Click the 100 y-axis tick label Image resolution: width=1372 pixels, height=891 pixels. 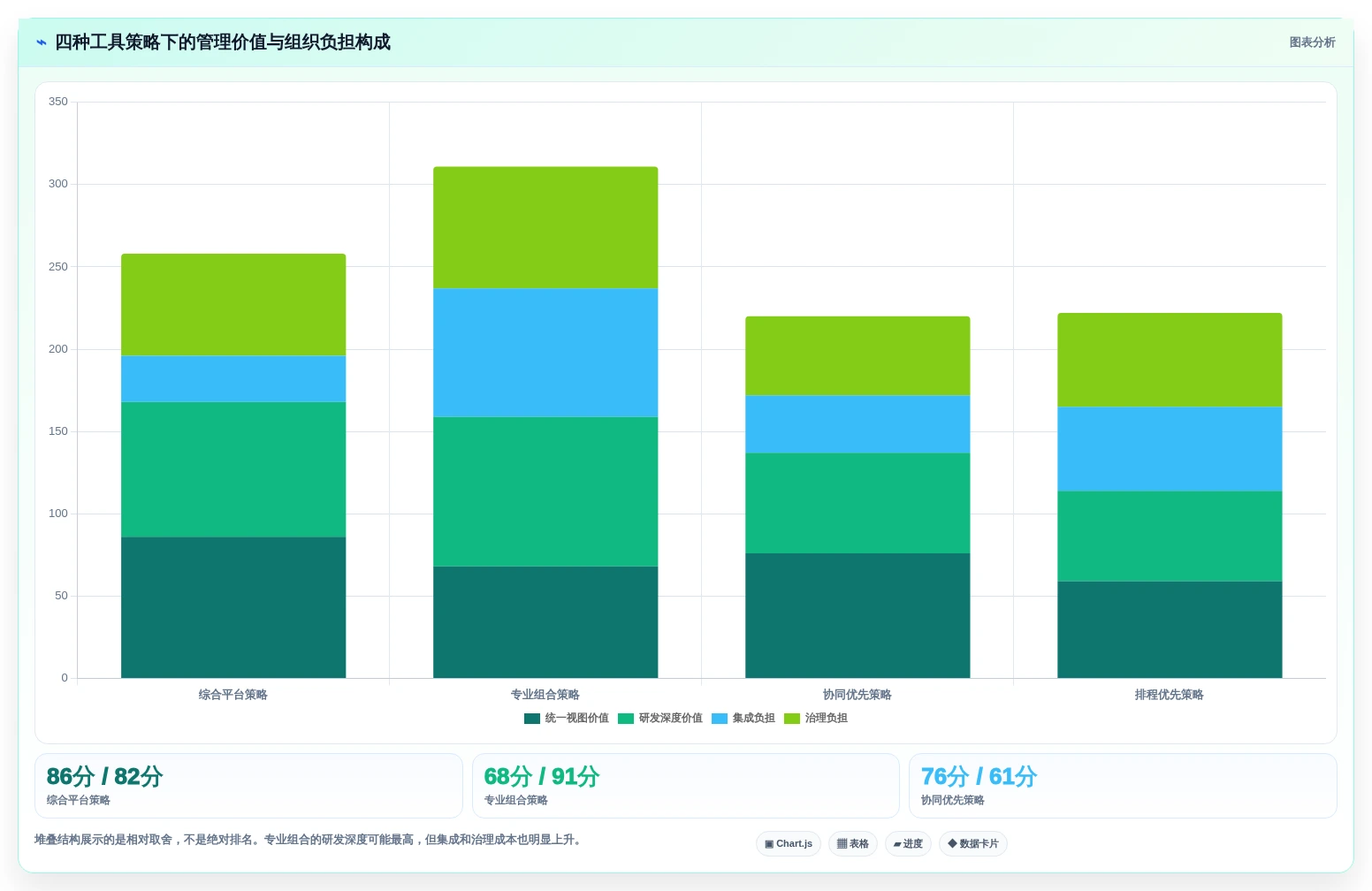(58, 514)
